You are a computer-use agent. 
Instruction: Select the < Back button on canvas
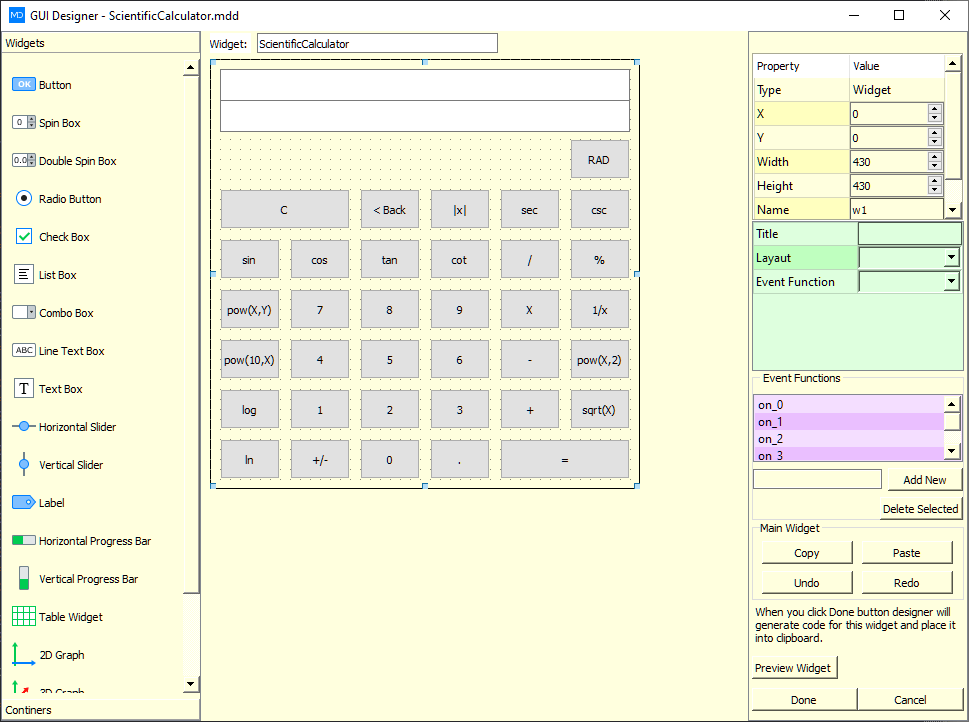[389, 210]
